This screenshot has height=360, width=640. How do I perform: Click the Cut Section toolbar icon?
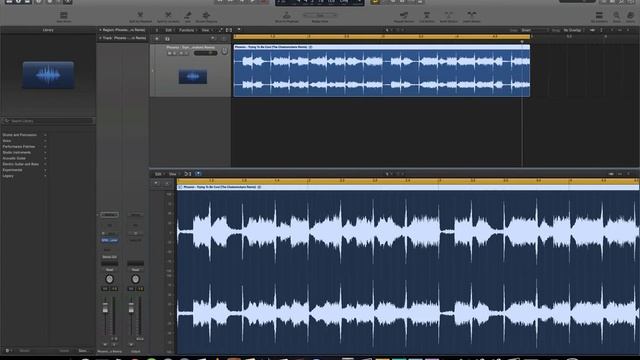click(427, 16)
